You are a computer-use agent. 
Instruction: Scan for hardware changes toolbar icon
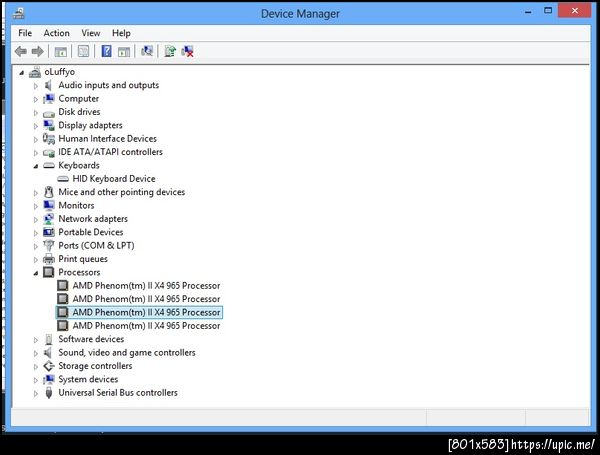(147, 51)
